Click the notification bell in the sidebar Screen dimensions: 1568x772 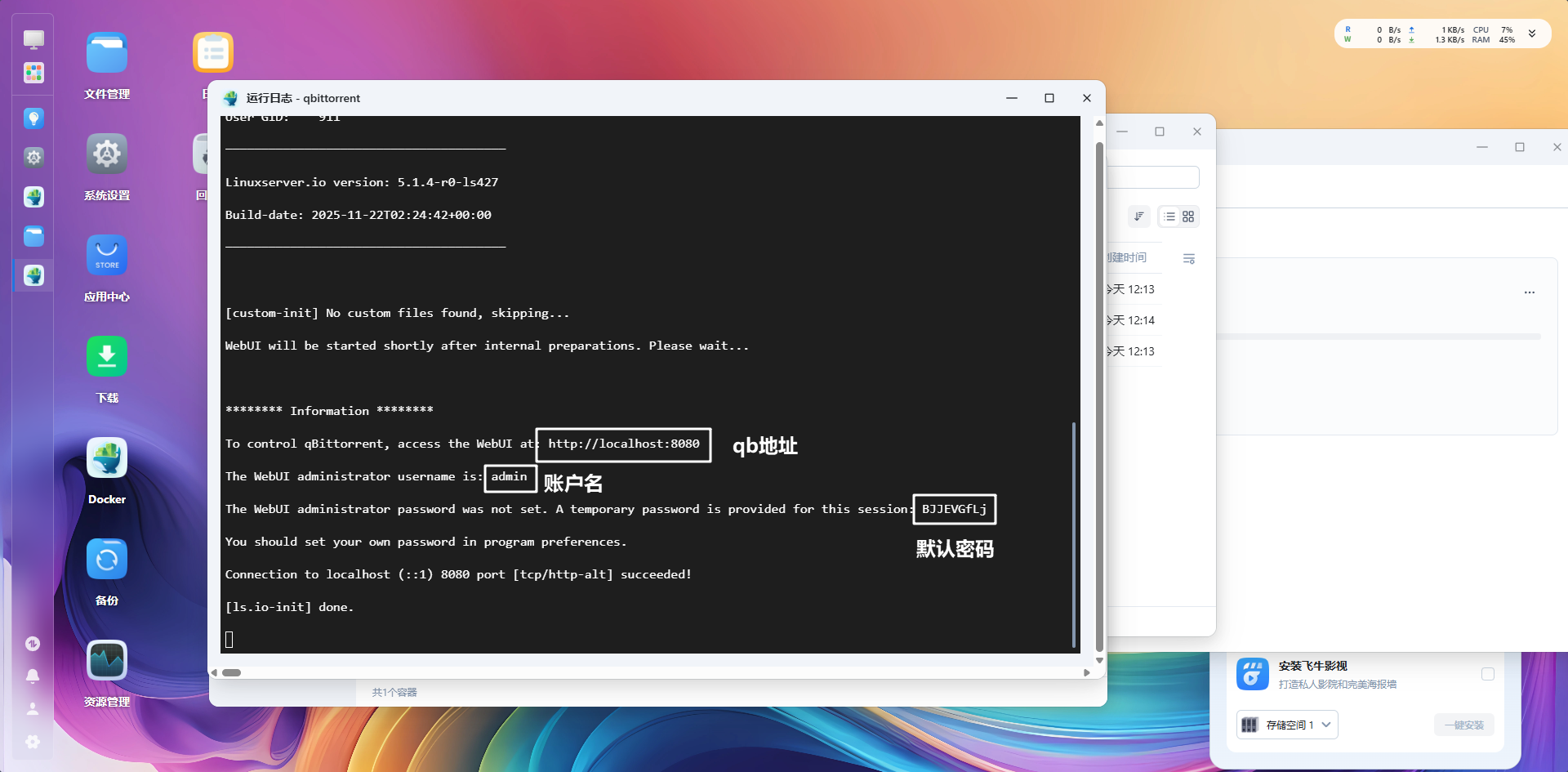point(33,676)
